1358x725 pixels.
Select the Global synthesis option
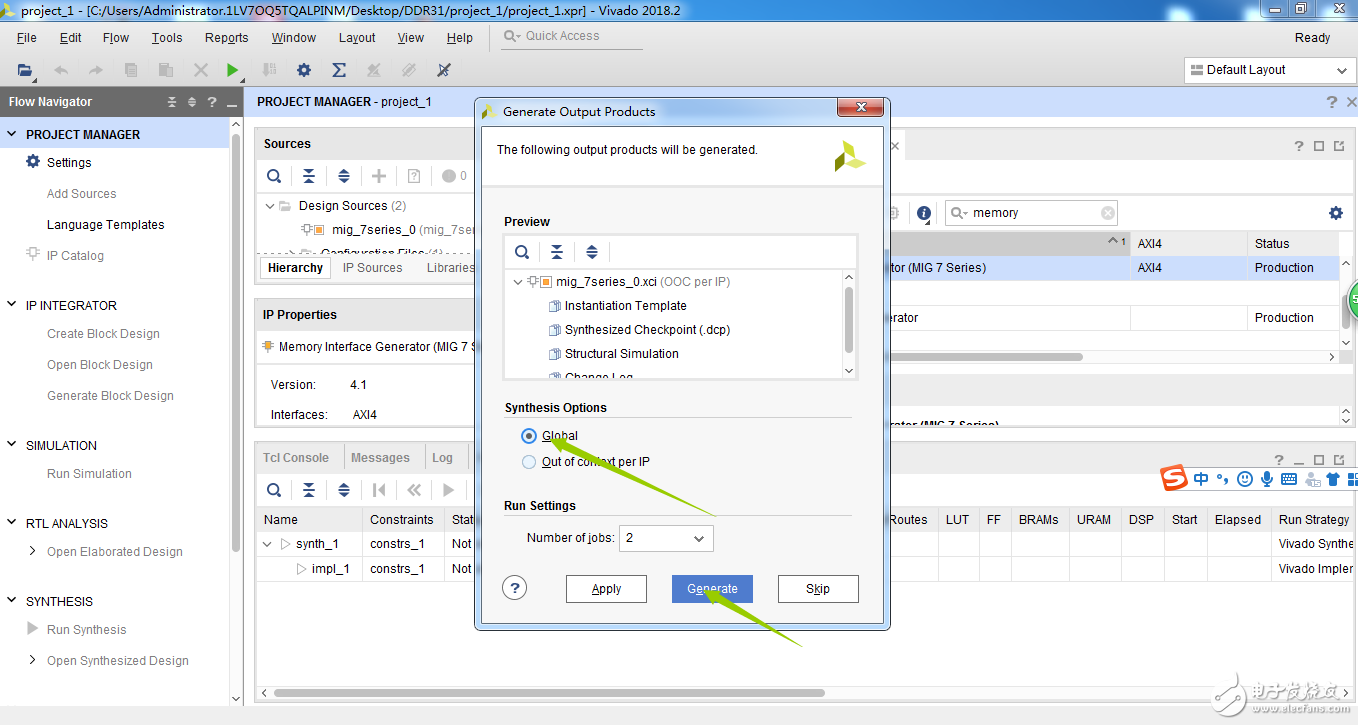point(529,436)
